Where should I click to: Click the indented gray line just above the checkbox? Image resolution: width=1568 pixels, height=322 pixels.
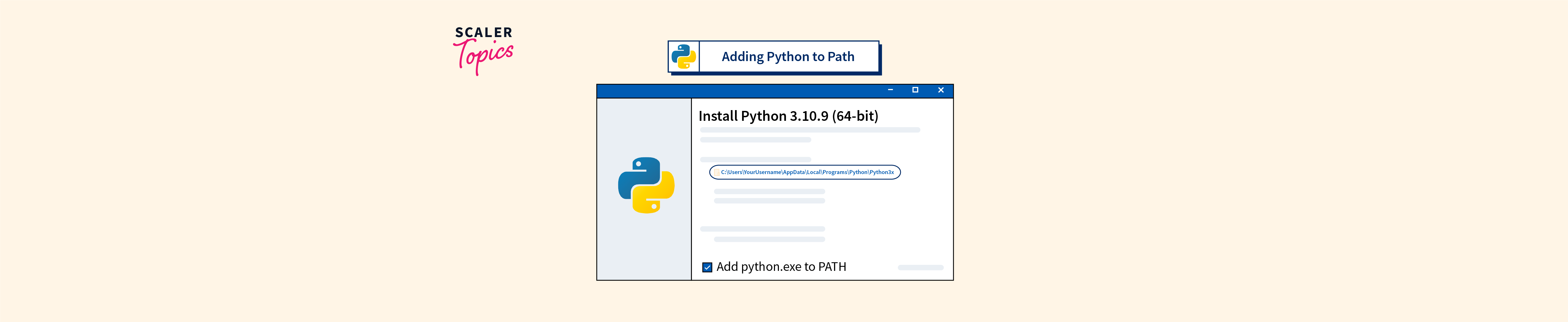(769, 239)
